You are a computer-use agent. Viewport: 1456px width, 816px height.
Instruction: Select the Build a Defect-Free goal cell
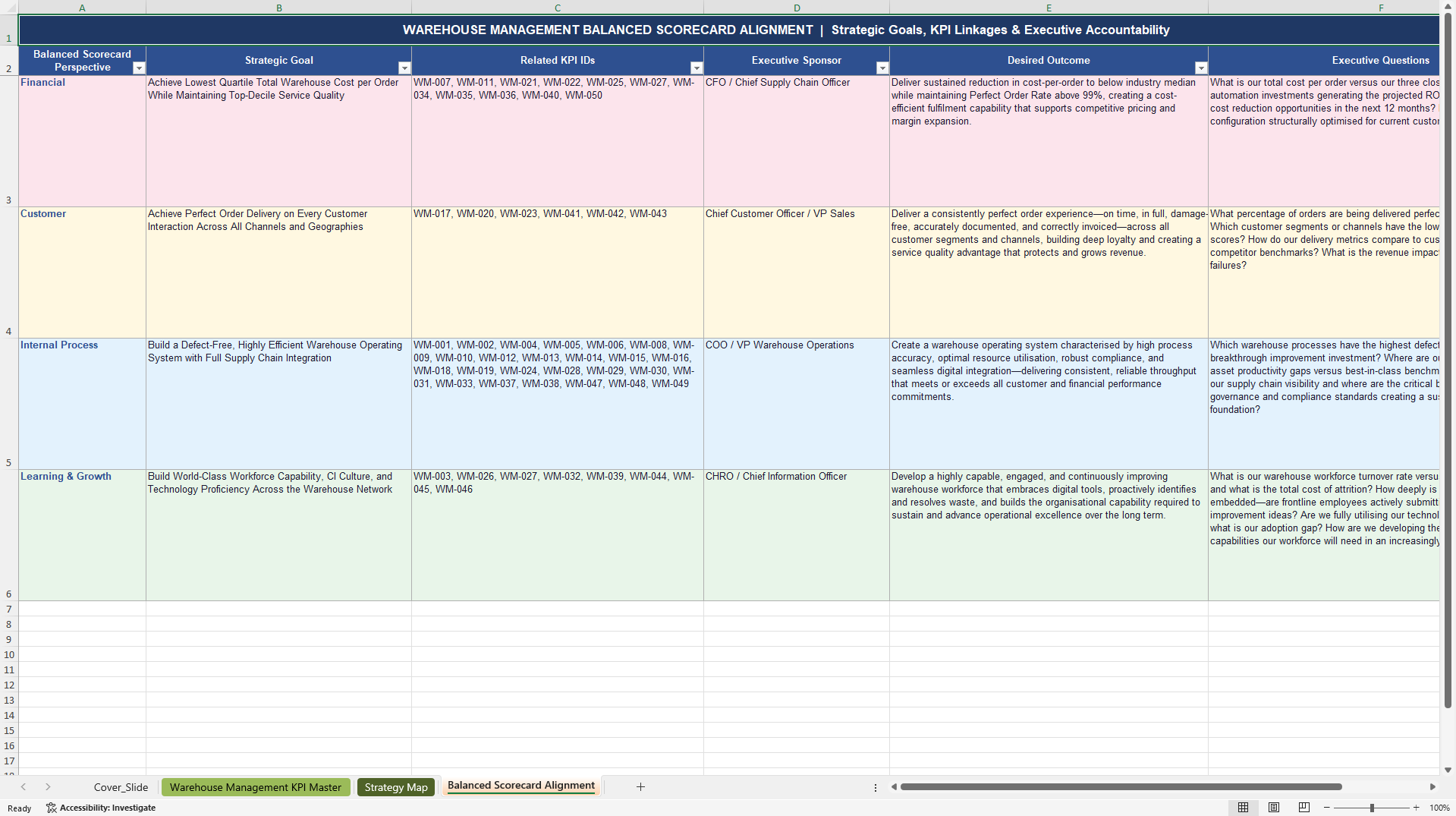278,404
